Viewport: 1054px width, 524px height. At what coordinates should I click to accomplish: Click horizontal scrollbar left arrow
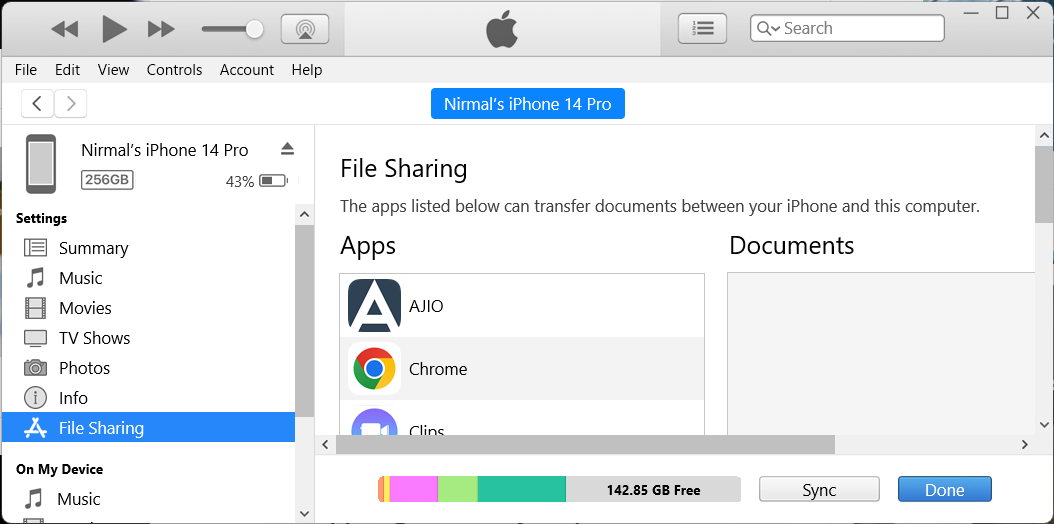pos(325,445)
